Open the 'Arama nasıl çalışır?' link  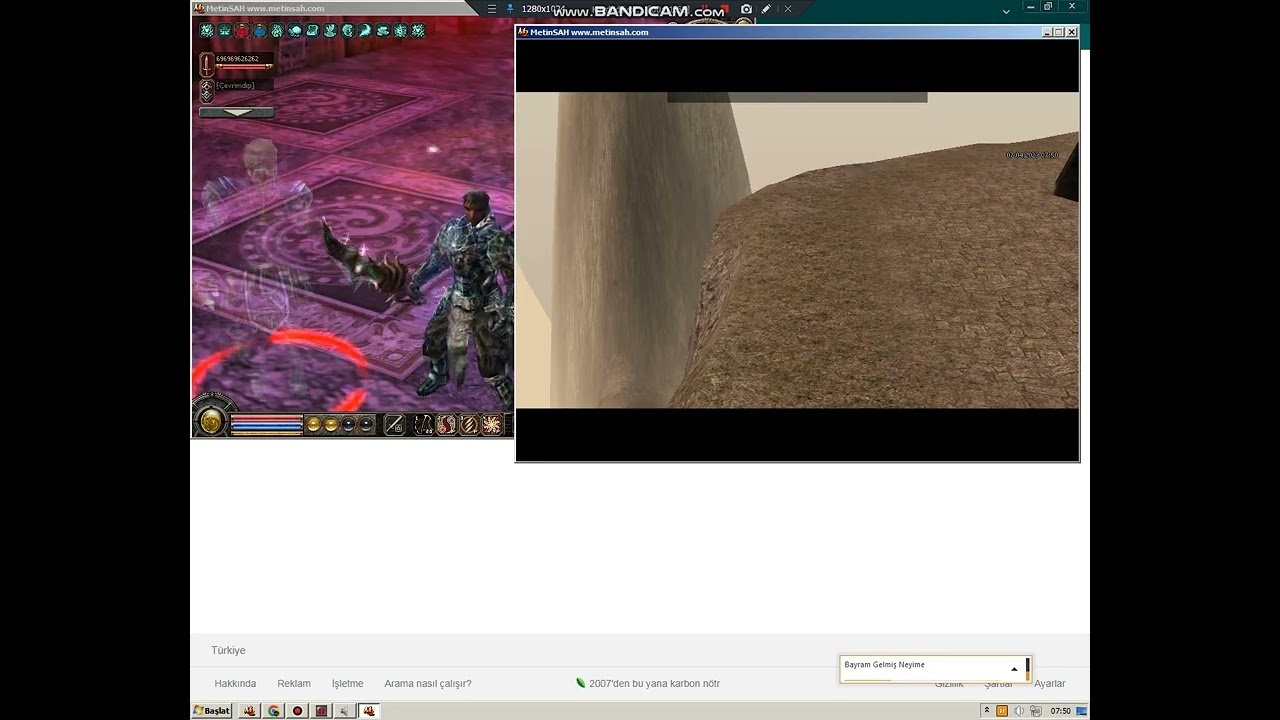click(428, 684)
